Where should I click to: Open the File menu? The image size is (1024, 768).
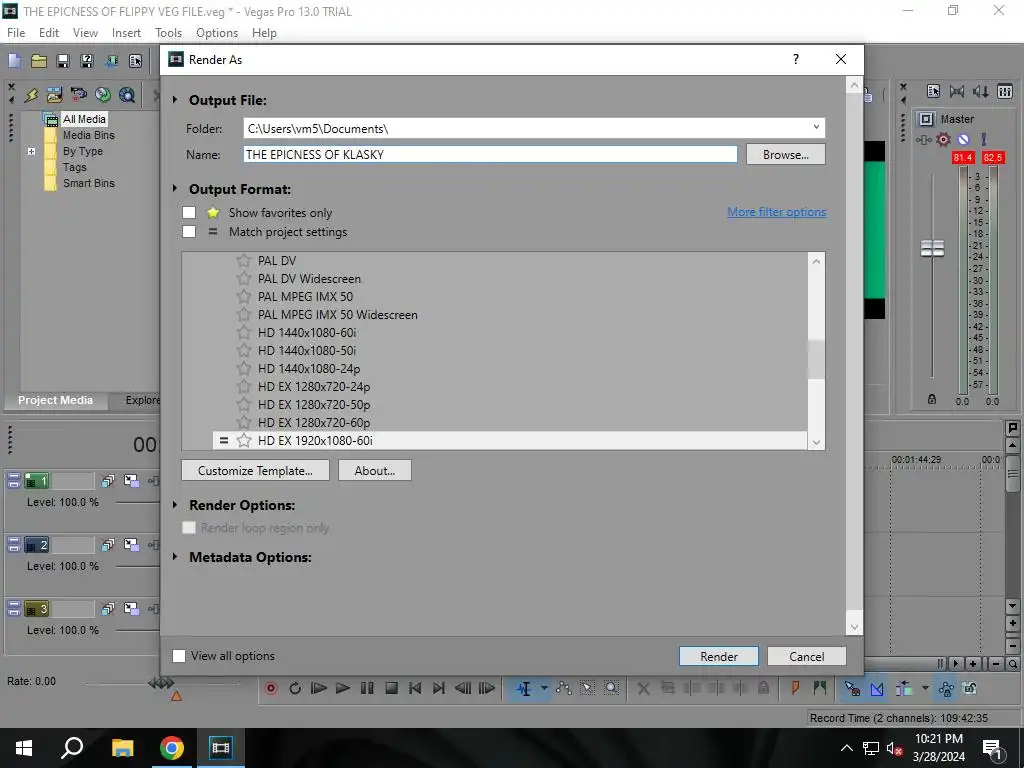coord(16,33)
